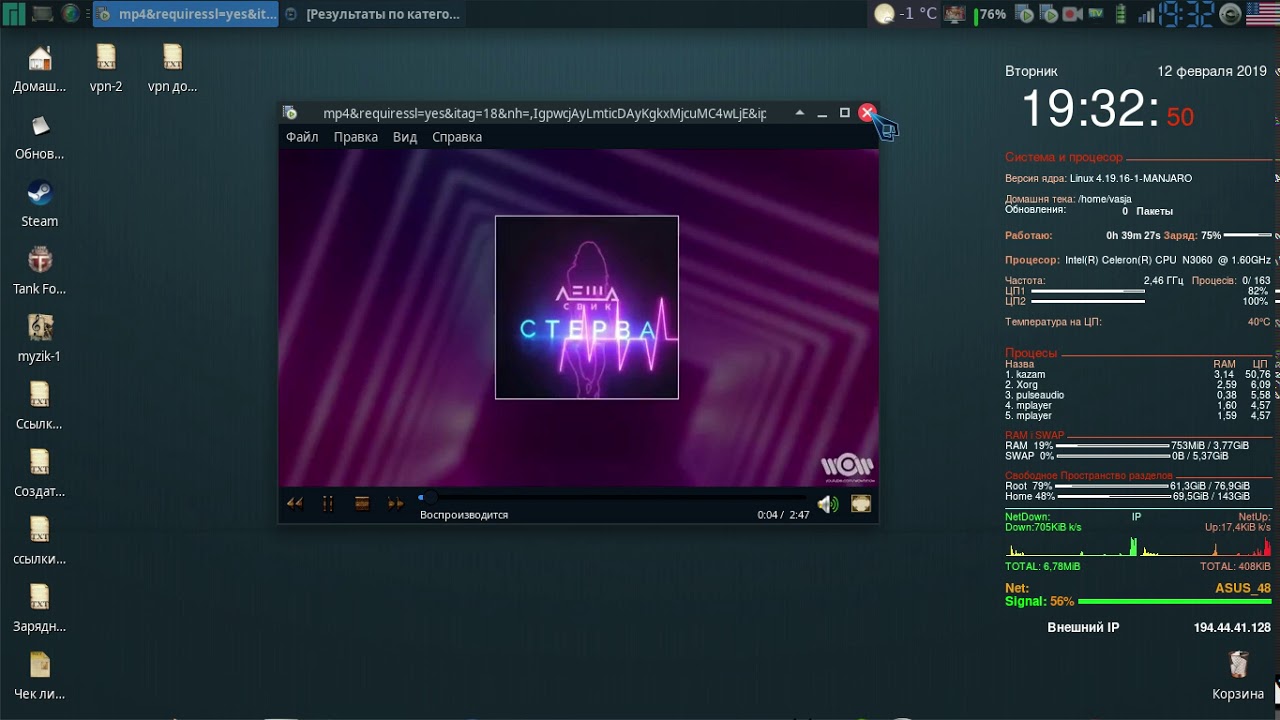Click the screen thumbnail tray icon
Screen dimensions: 1280x720
pyautogui.click(x=955, y=14)
